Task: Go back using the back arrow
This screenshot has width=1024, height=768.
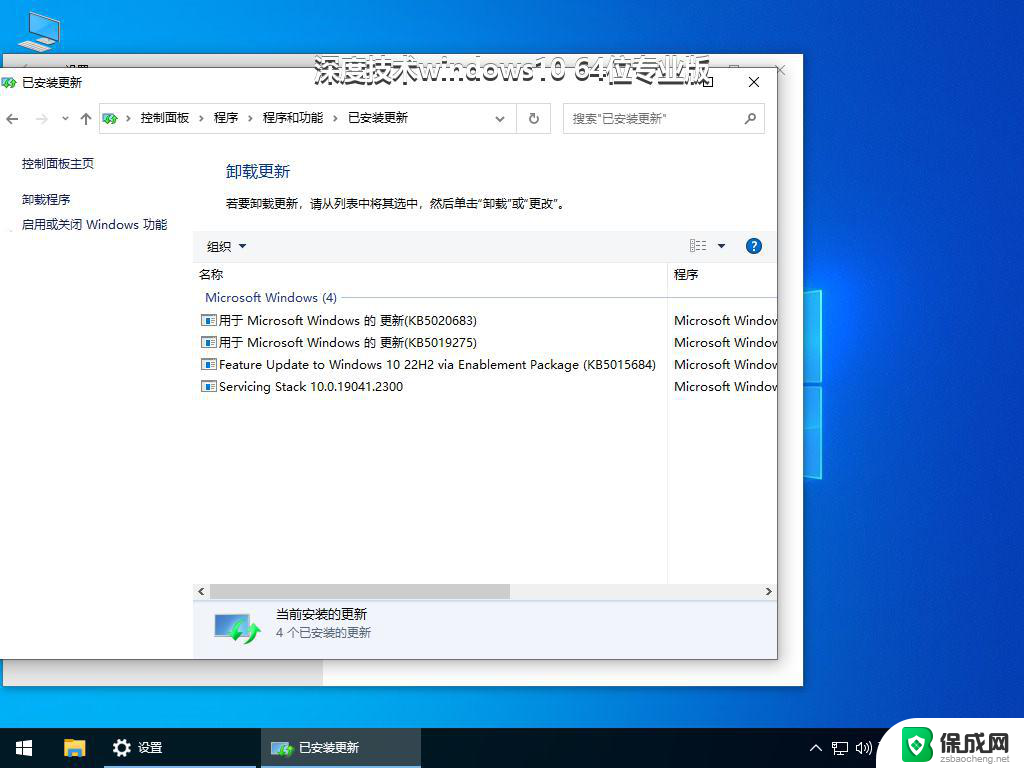Action: (12, 119)
